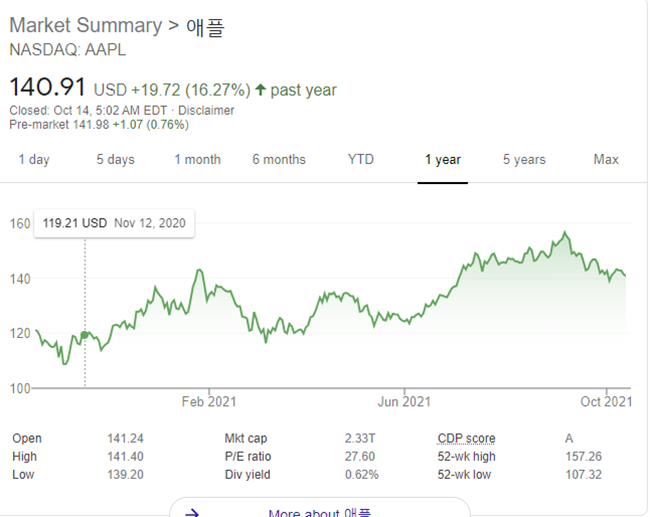Image resolution: width=650 pixels, height=517 pixels.
Task: Click the CDP score label
Action: click(466, 438)
